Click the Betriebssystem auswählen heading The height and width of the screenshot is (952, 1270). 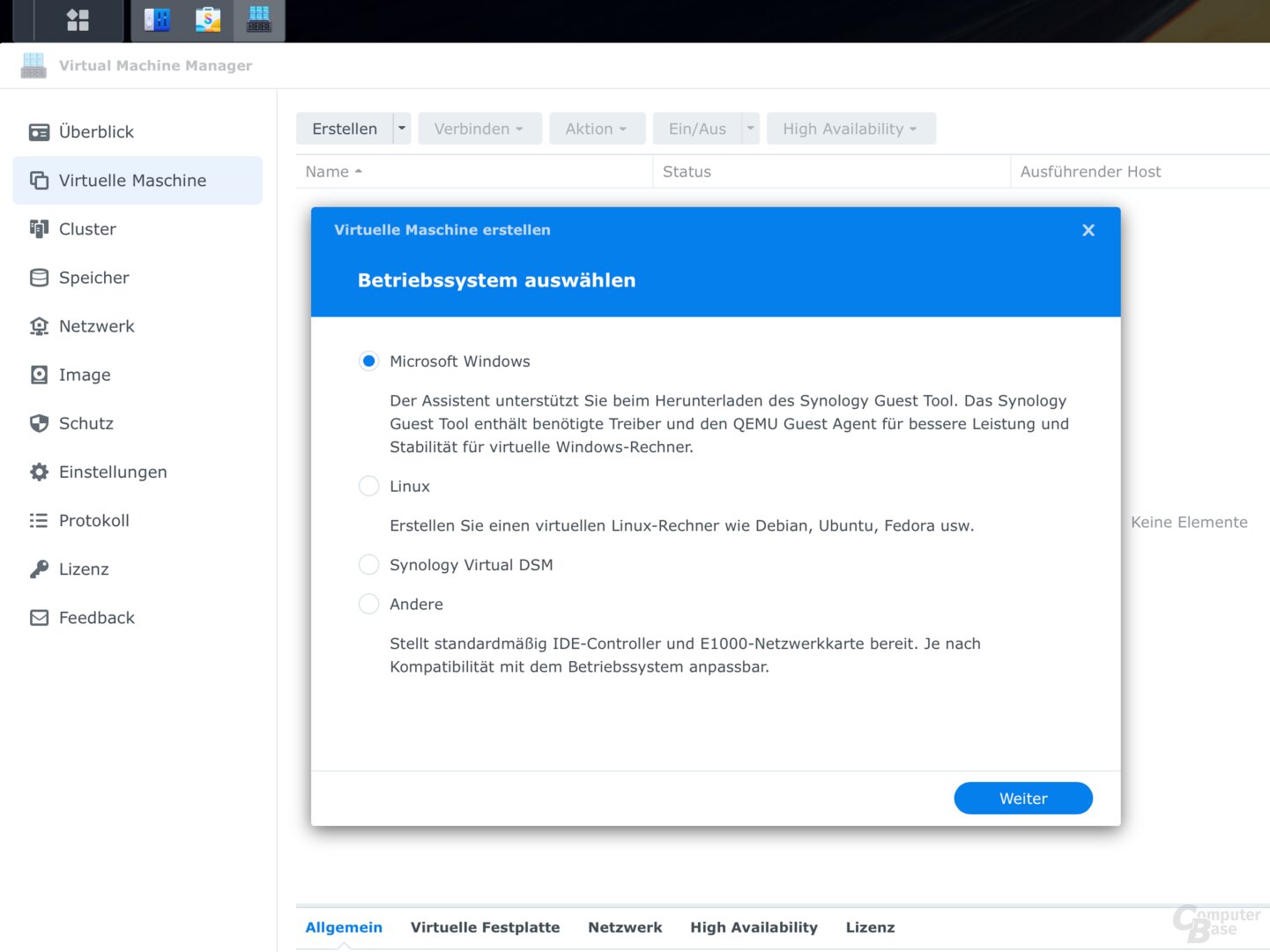pos(496,280)
